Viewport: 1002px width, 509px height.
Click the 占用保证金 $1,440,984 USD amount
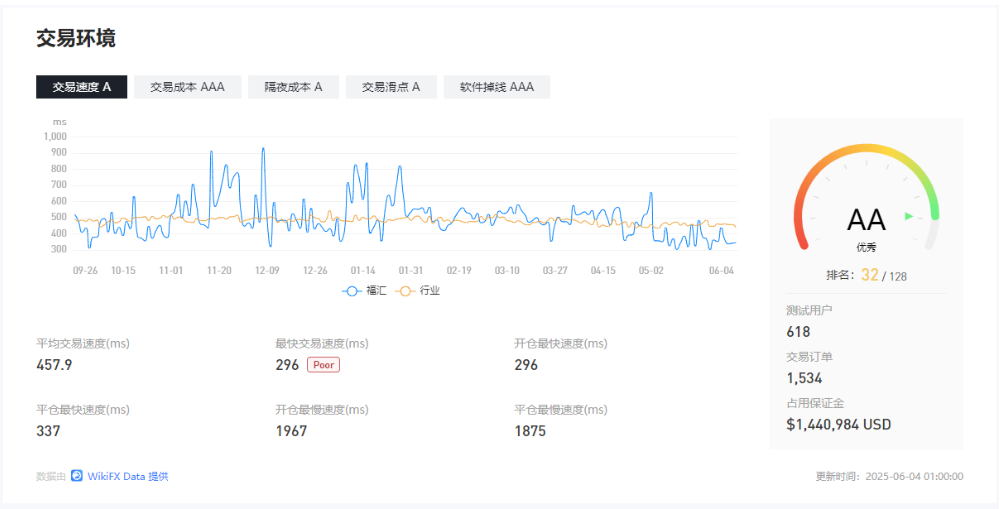click(x=838, y=424)
